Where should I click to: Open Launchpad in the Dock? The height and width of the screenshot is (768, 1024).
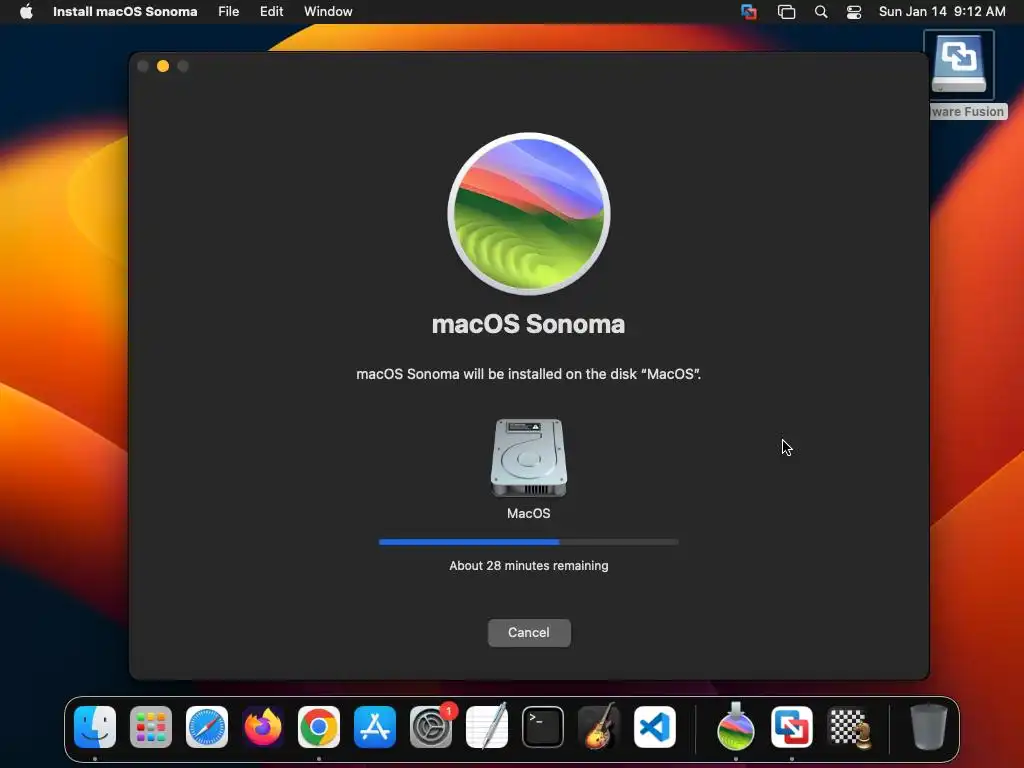pos(151,727)
